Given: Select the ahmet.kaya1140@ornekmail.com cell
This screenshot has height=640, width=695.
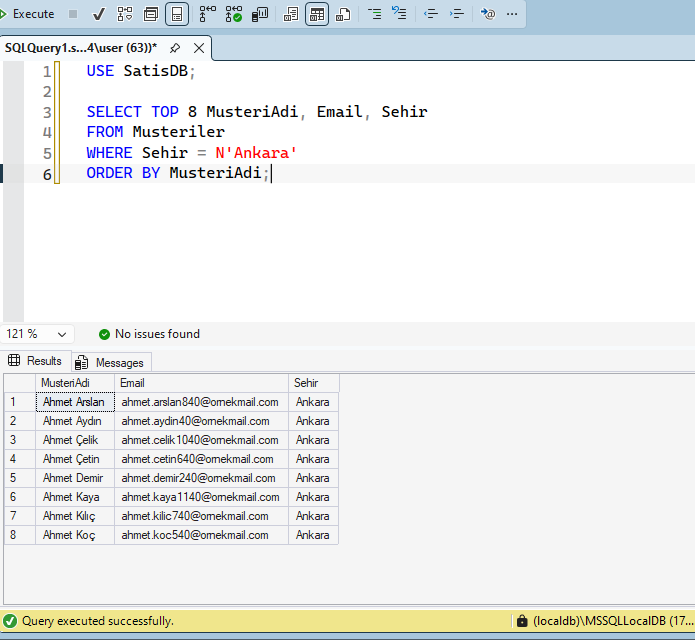Looking at the screenshot, I should point(201,497).
